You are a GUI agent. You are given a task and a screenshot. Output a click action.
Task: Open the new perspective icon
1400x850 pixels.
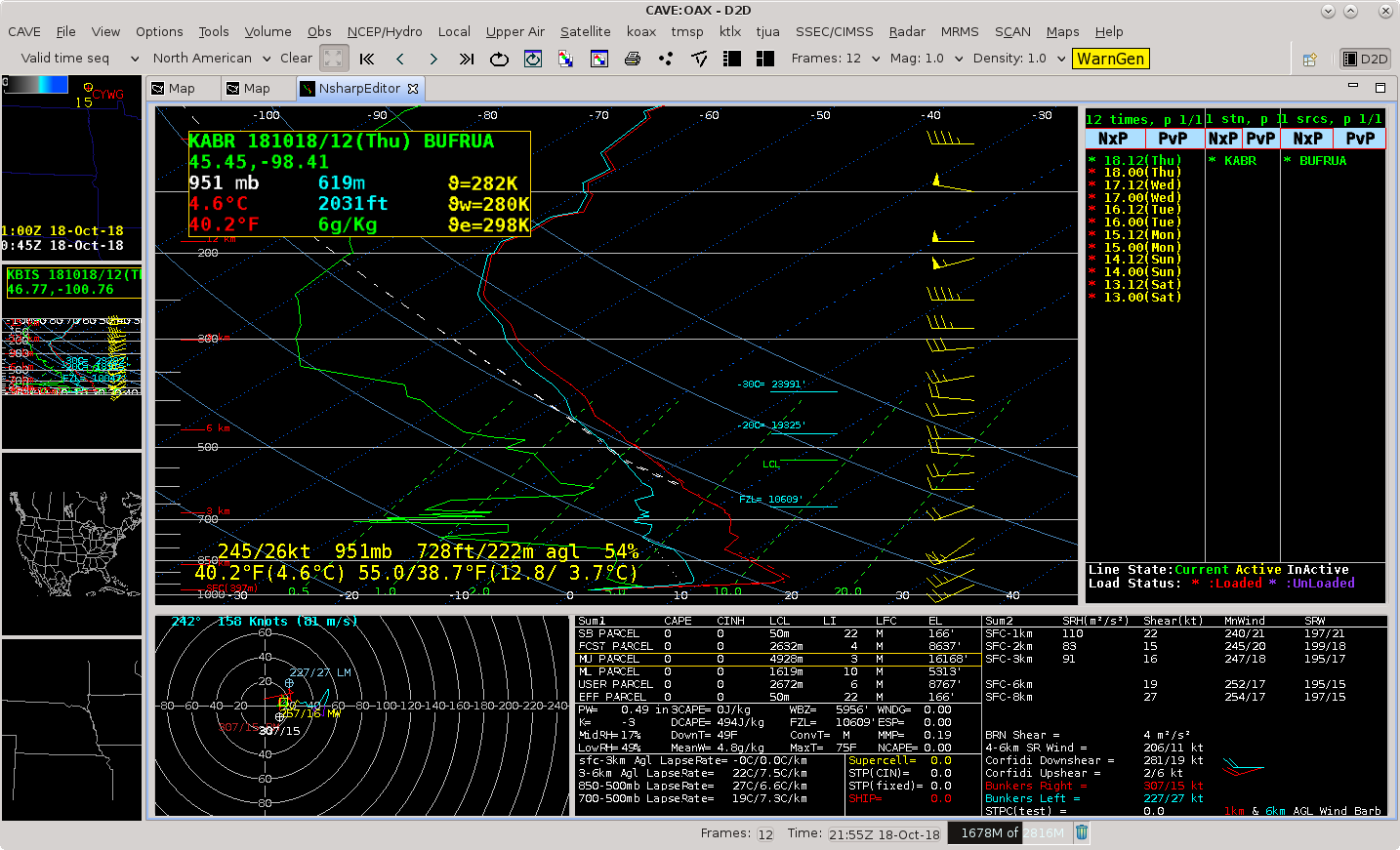pyautogui.click(x=1310, y=60)
